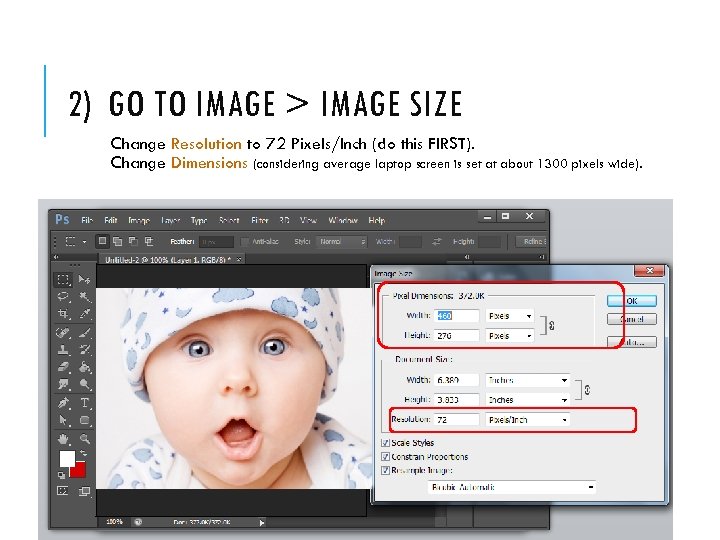Viewport: 720px width, 540px height.
Task: Click Subtract from Selection mode icon
Action: (133, 241)
